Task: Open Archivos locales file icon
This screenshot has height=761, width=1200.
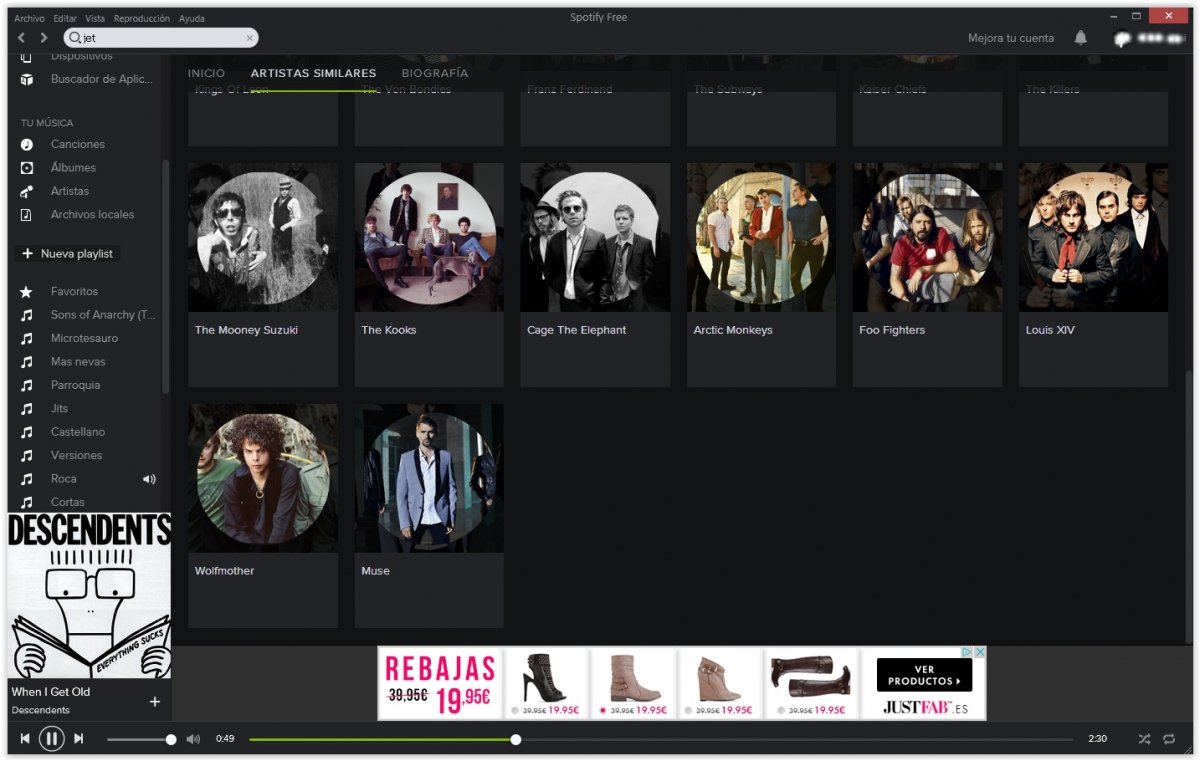Action: [x=27, y=214]
